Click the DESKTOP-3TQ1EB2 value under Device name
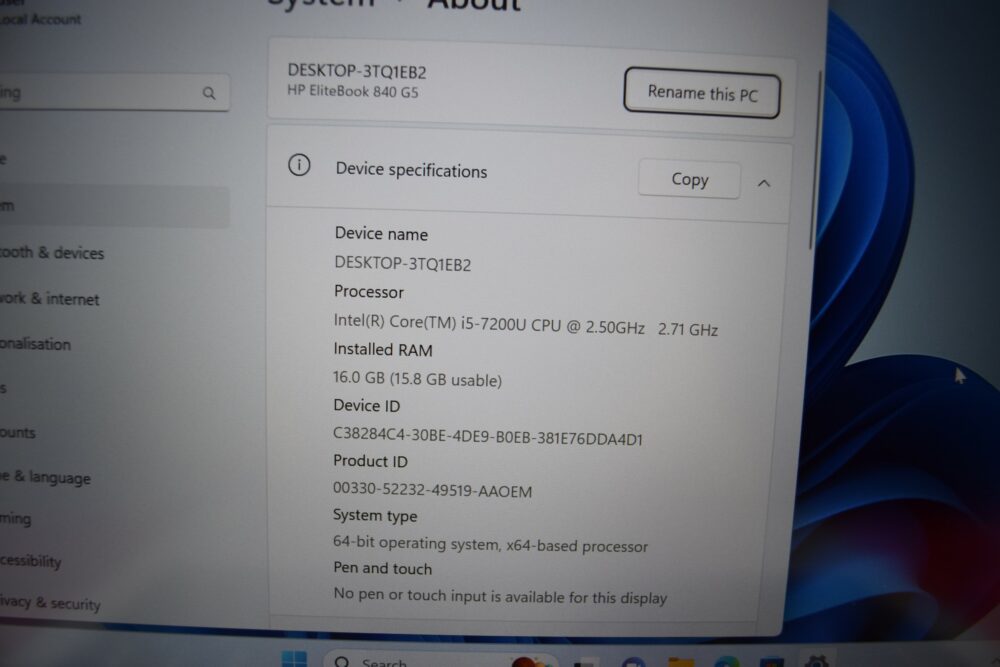Image resolution: width=1000 pixels, height=667 pixels. click(x=402, y=263)
